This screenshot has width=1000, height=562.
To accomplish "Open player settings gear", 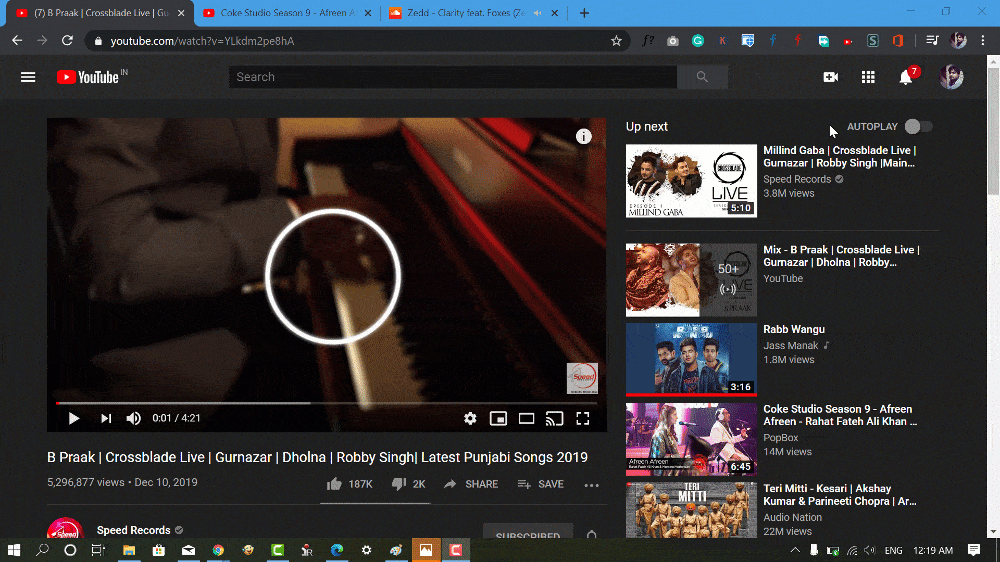I will pyautogui.click(x=470, y=418).
